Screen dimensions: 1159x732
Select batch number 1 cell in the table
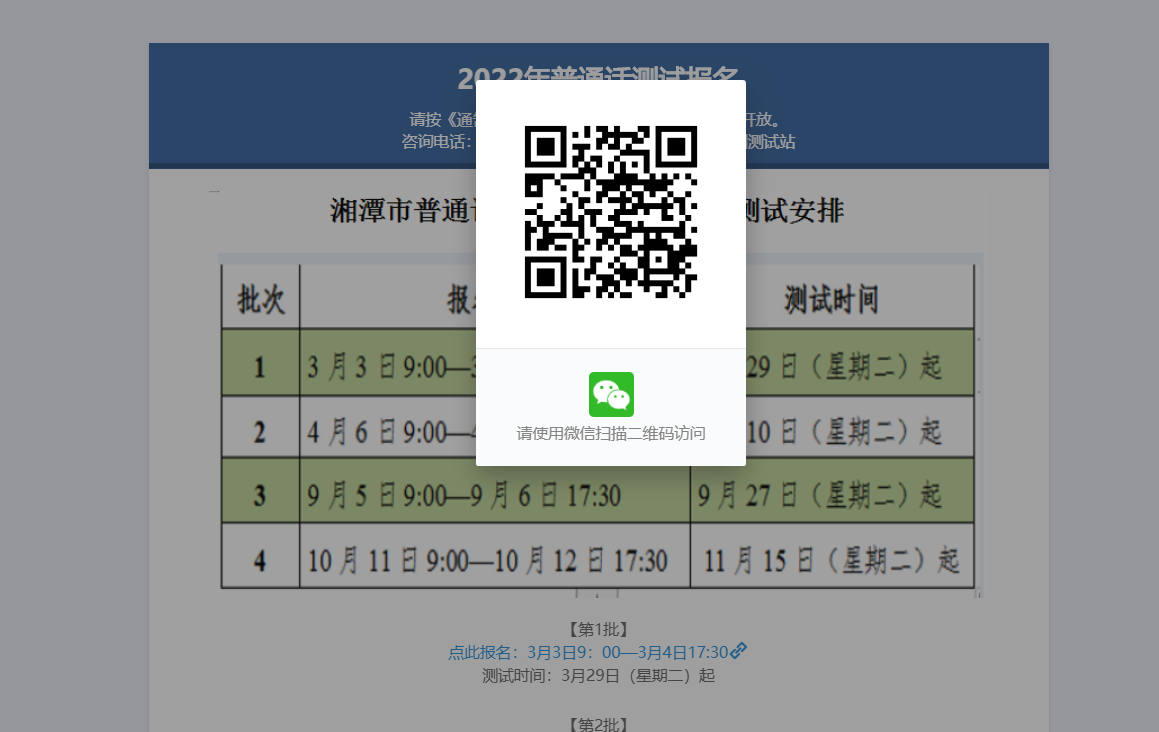point(261,363)
